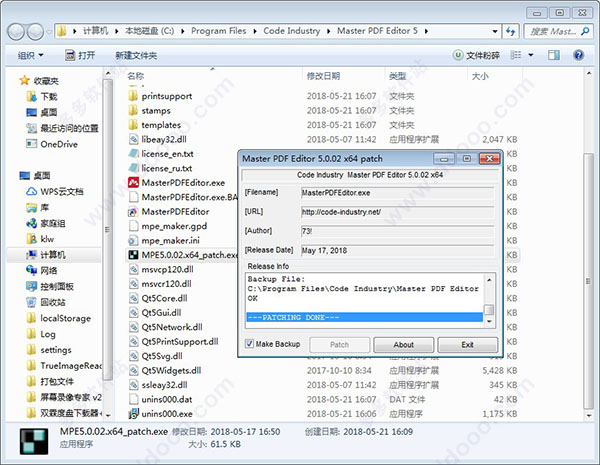Sort by 名称 column header

pos(136,76)
